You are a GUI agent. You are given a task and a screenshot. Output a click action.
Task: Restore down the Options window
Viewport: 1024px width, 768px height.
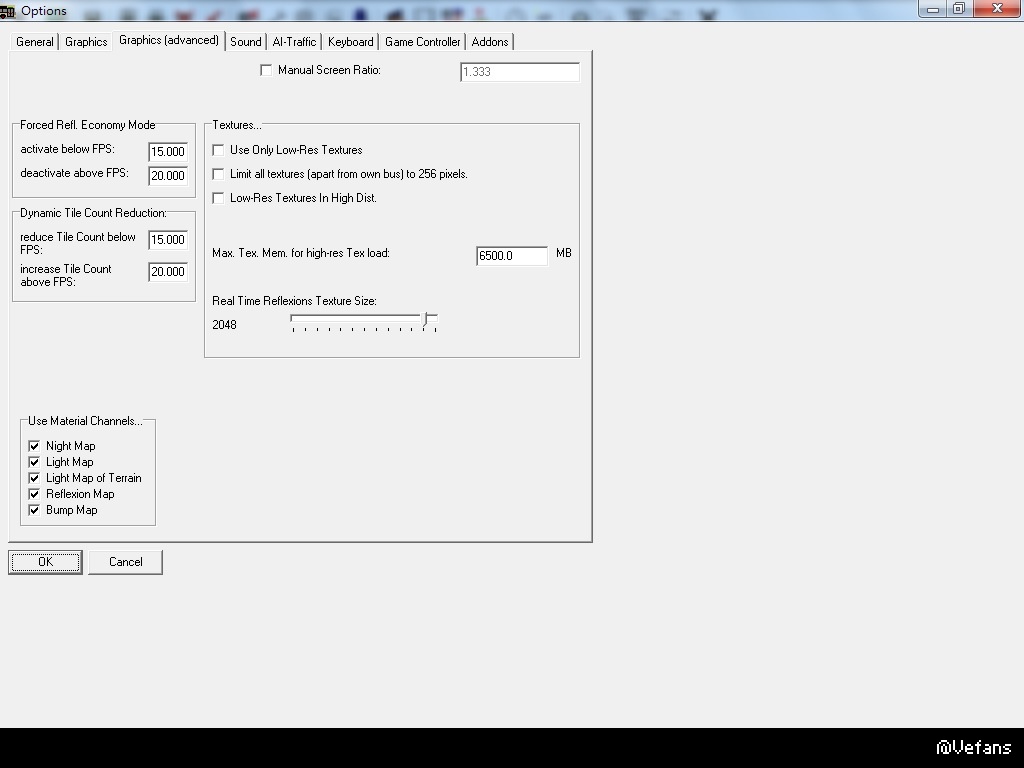pos(959,9)
